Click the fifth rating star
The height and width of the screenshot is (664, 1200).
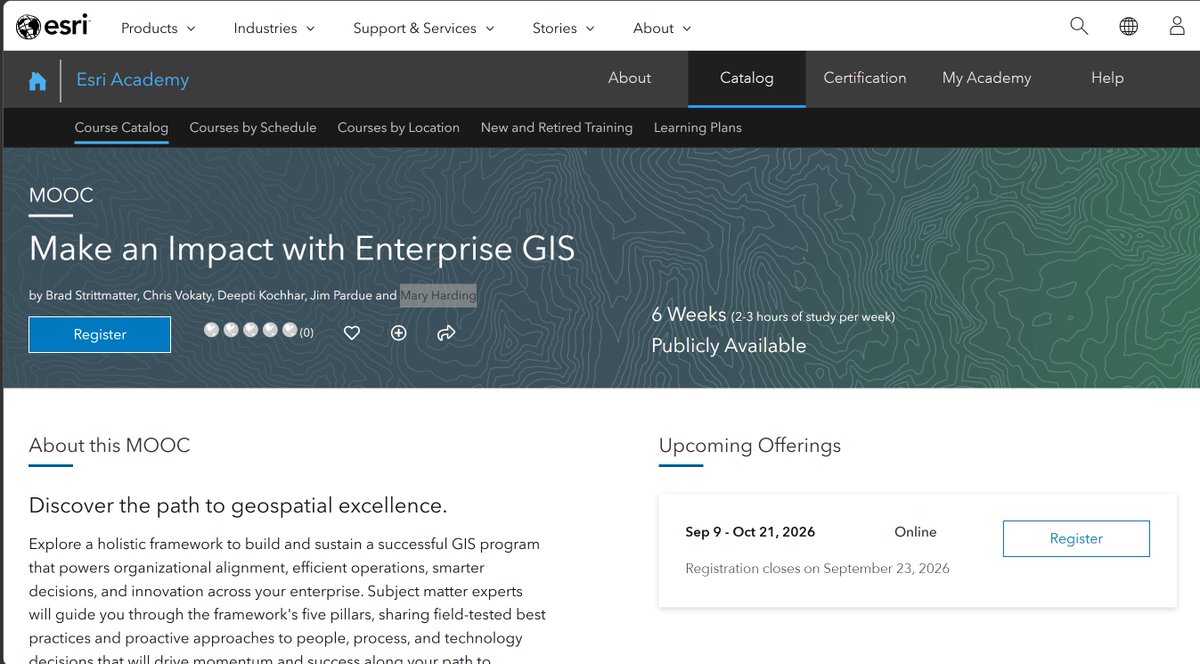coord(290,330)
